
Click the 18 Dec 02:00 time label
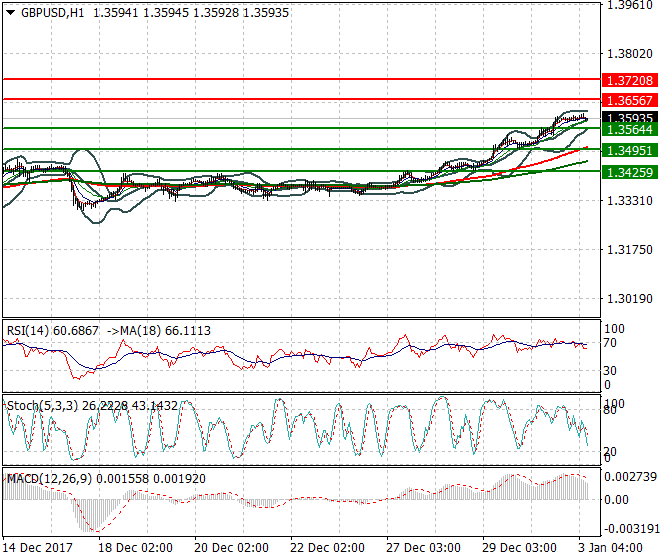click(x=136, y=548)
